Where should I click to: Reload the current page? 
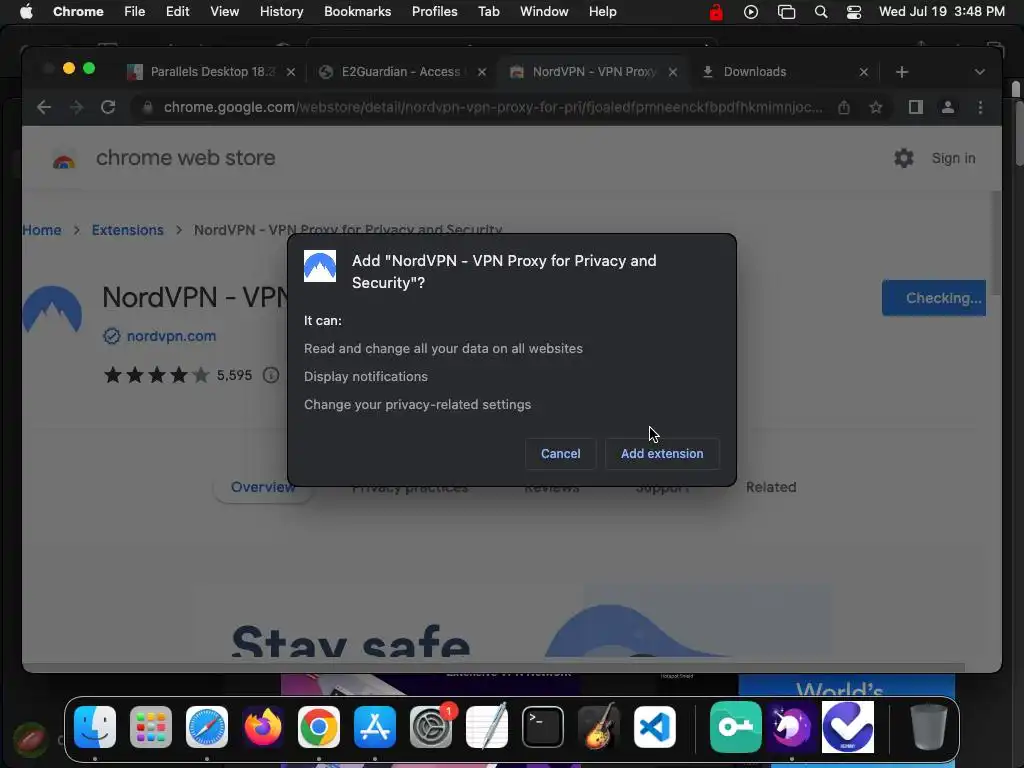tap(108, 107)
